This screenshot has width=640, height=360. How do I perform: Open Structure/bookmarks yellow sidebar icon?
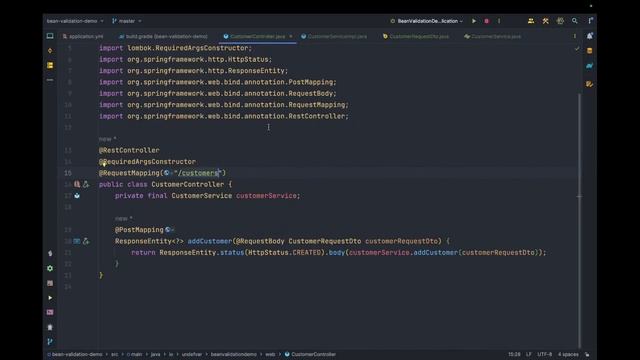[x=50, y=65]
